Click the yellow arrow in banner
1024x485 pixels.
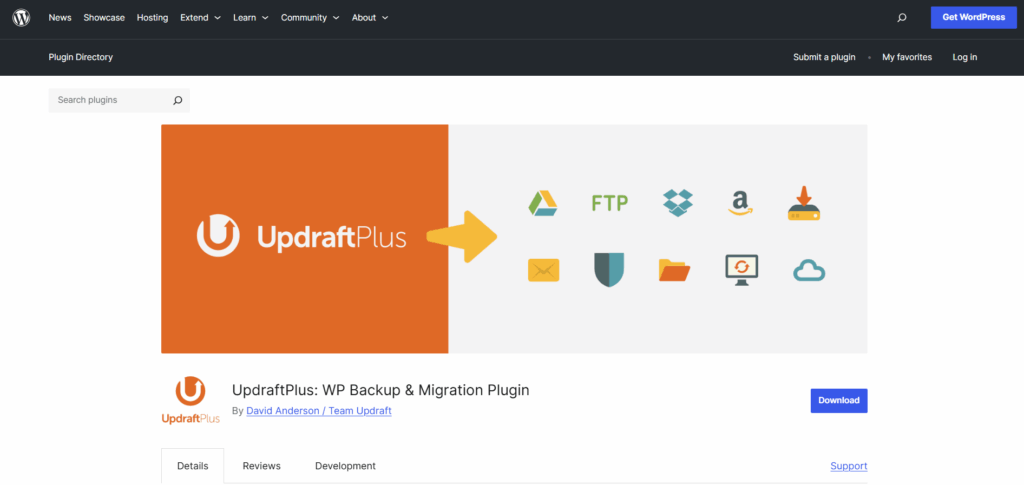[462, 237]
